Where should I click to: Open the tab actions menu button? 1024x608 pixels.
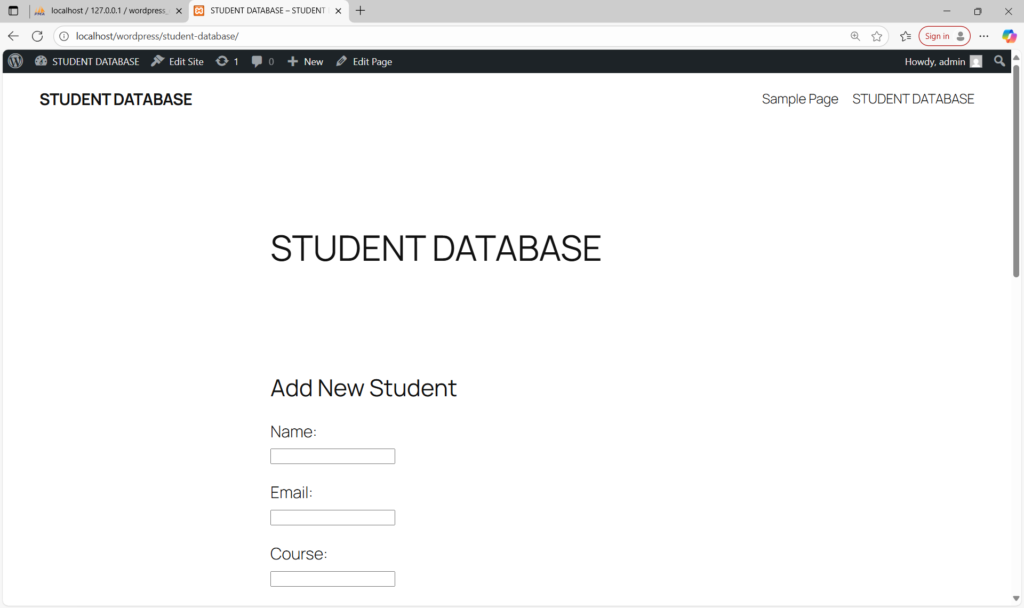point(13,11)
